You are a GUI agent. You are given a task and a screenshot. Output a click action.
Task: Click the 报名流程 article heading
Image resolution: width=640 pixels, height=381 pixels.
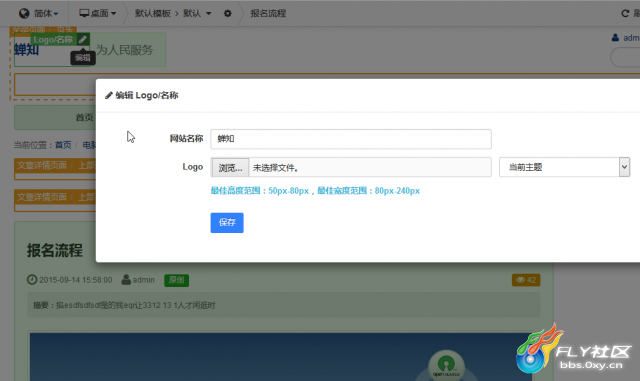[x=55, y=250]
